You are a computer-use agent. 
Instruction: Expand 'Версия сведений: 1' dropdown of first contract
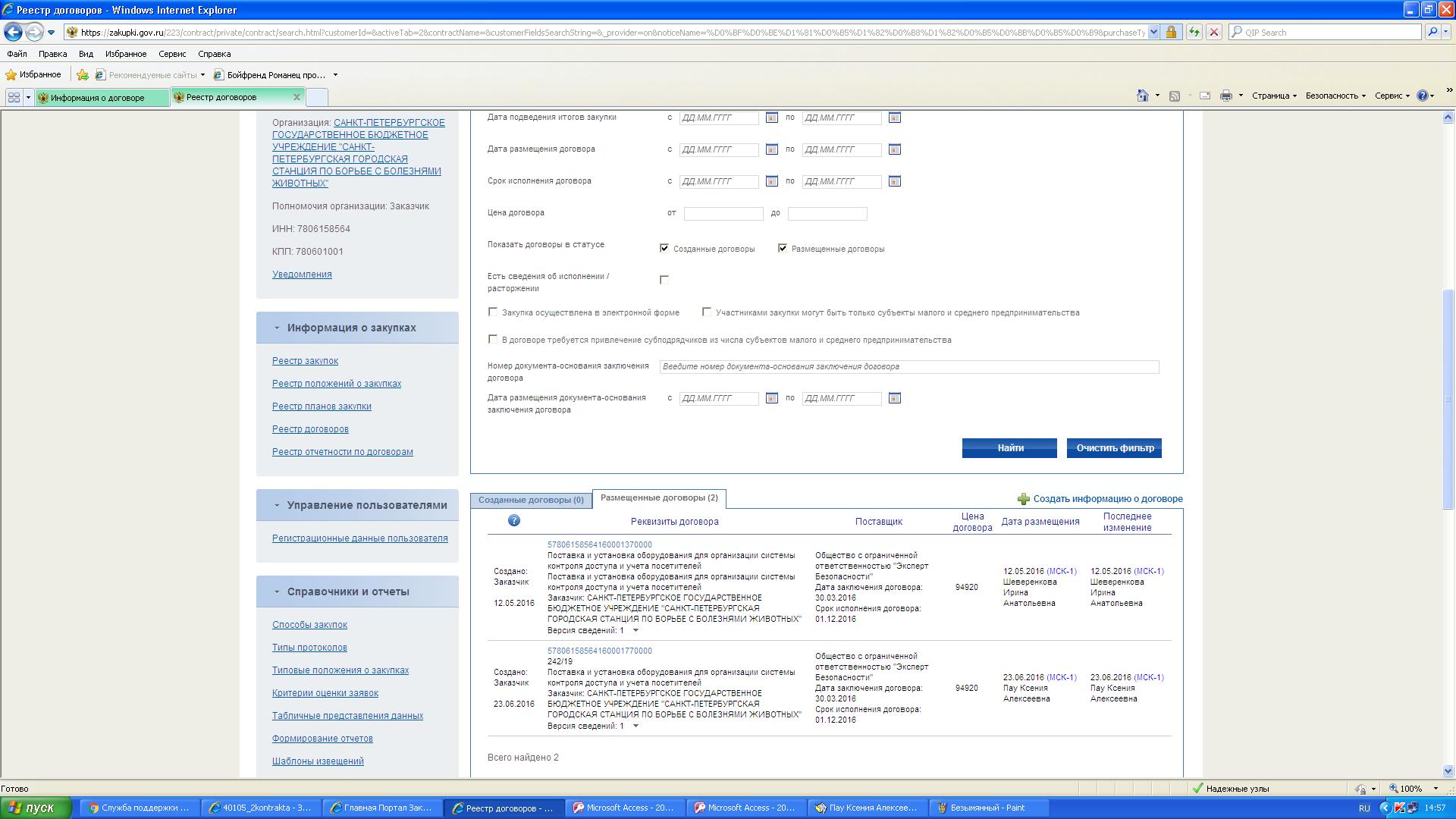pyautogui.click(x=635, y=630)
